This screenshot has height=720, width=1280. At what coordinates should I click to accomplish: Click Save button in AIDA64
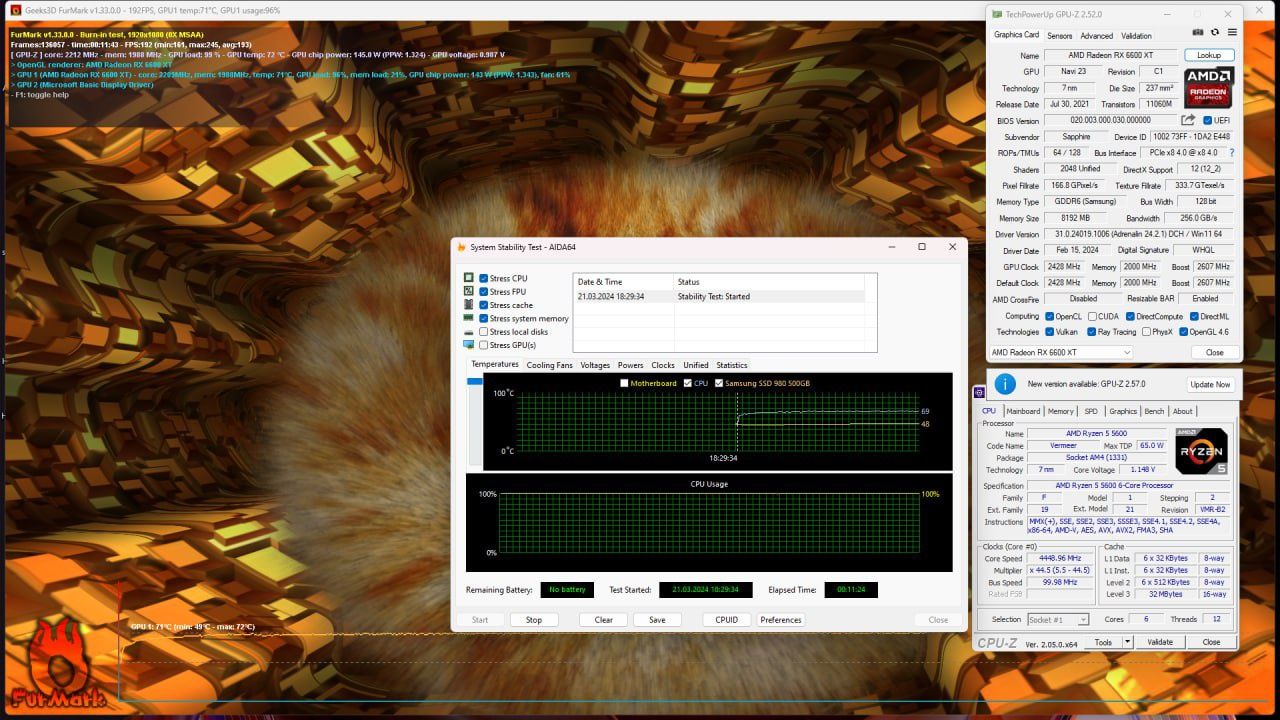point(657,620)
